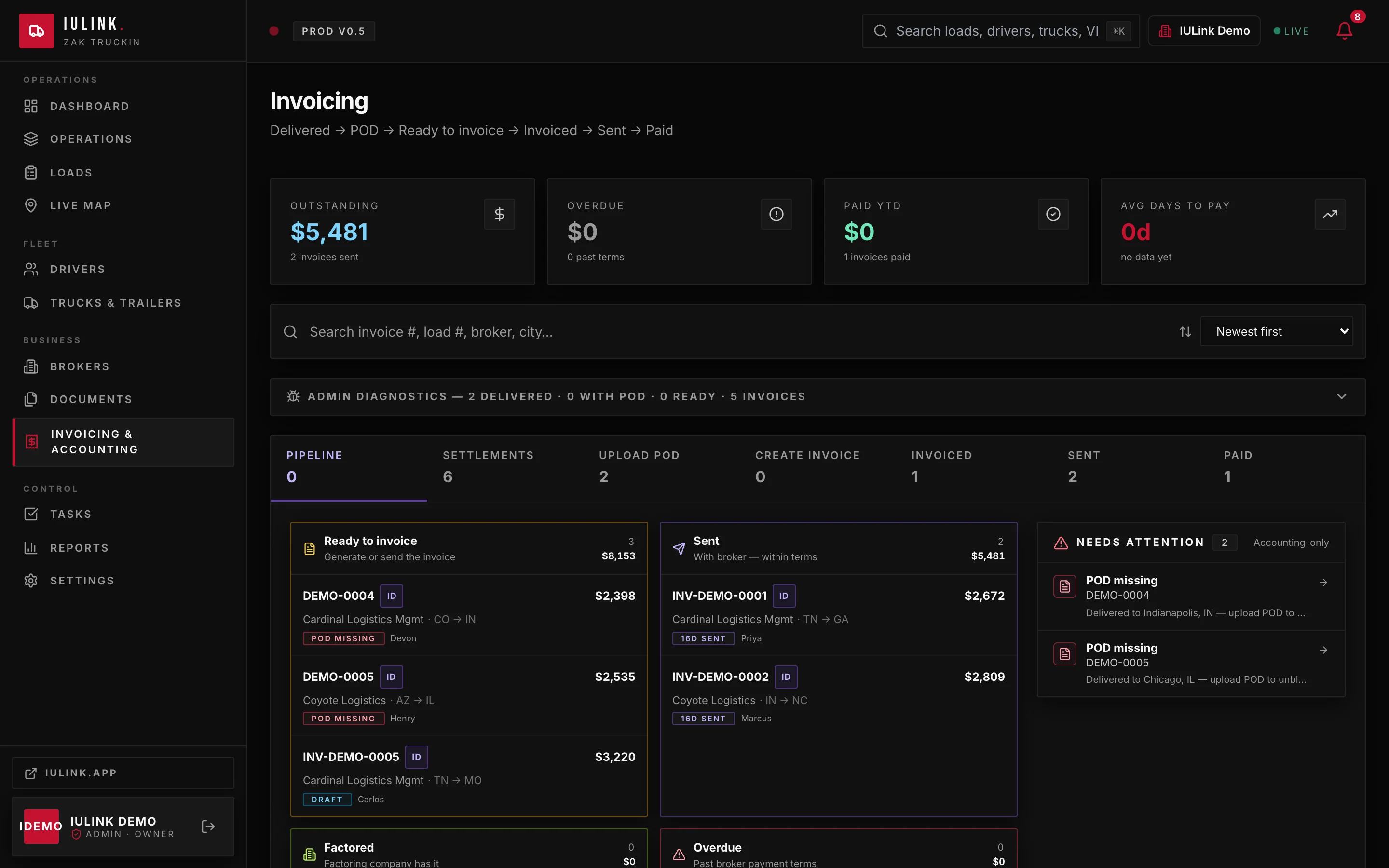Click the ID badge next to INV-DEMO-0005
The height and width of the screenshot is (868, 1389).
[416, 757]
